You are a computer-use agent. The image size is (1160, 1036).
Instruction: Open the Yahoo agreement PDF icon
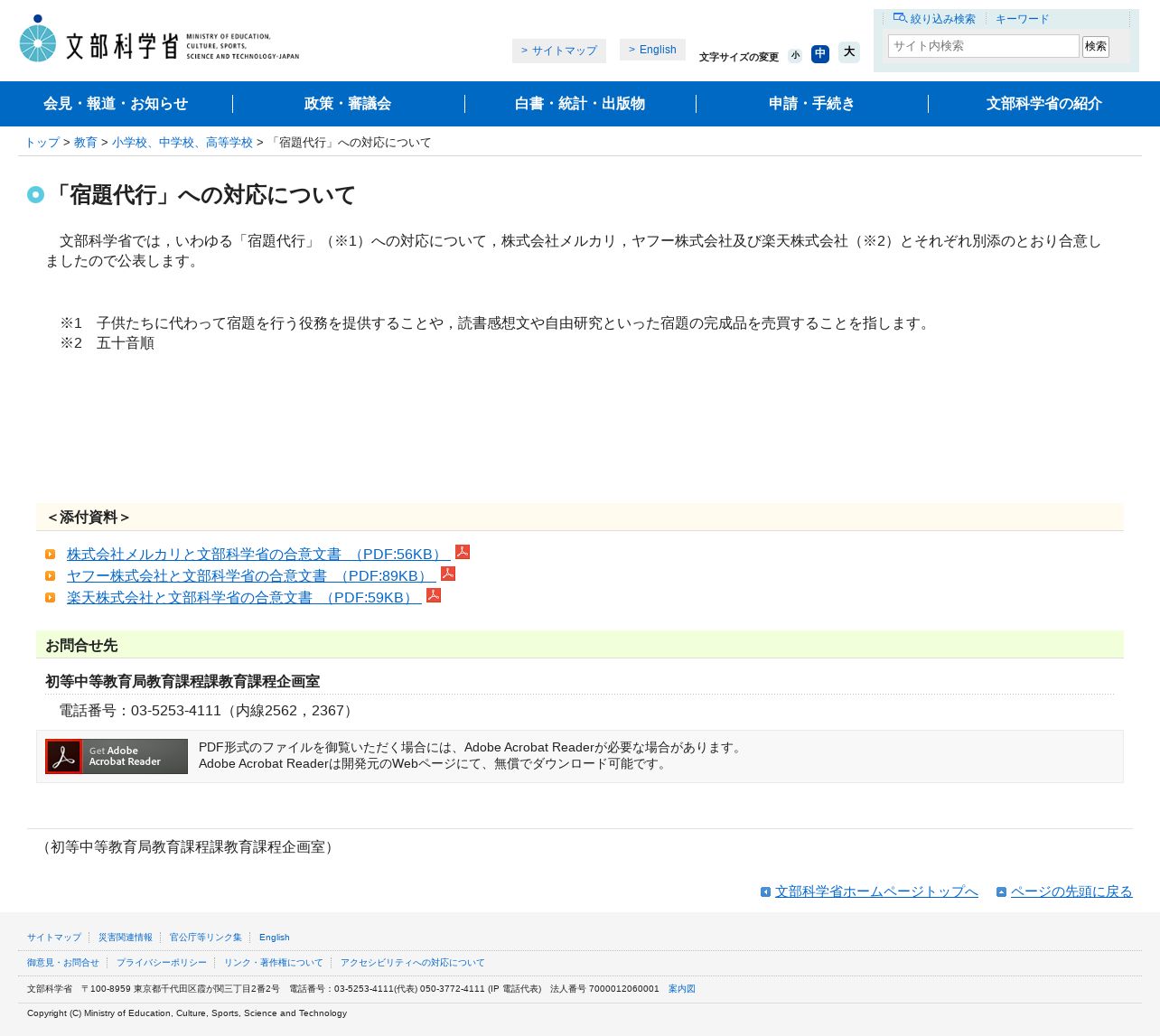pyautogui.click(x=448, y=574)
